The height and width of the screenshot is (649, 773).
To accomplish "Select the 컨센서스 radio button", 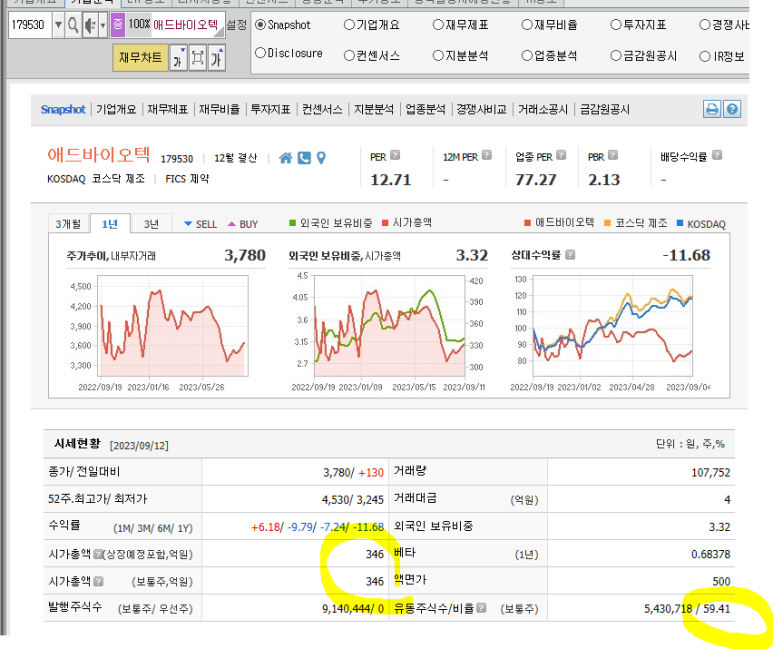I will (349, 56).
